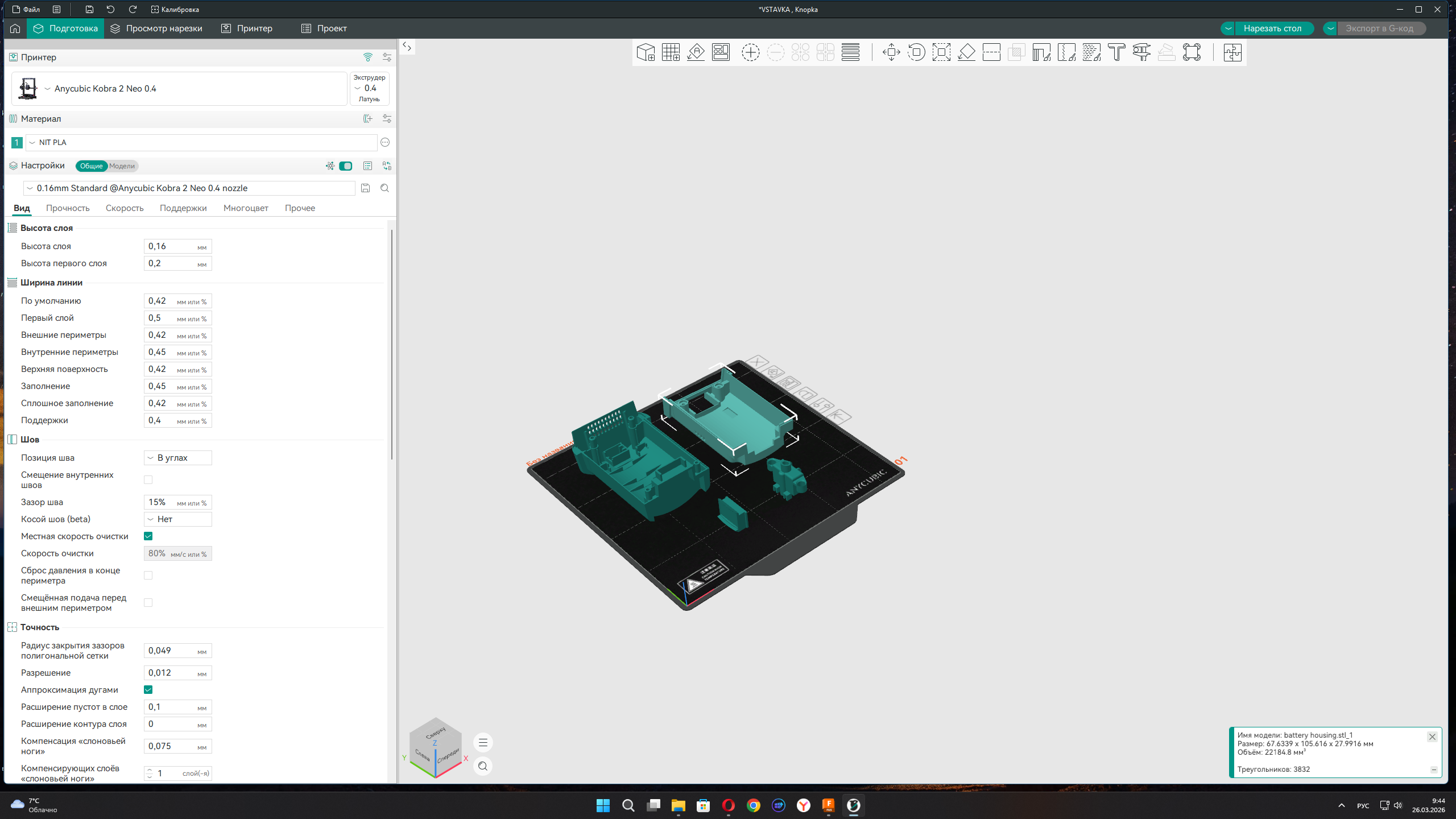
Task: Open the Cut tool
Action: pos(991,52)
